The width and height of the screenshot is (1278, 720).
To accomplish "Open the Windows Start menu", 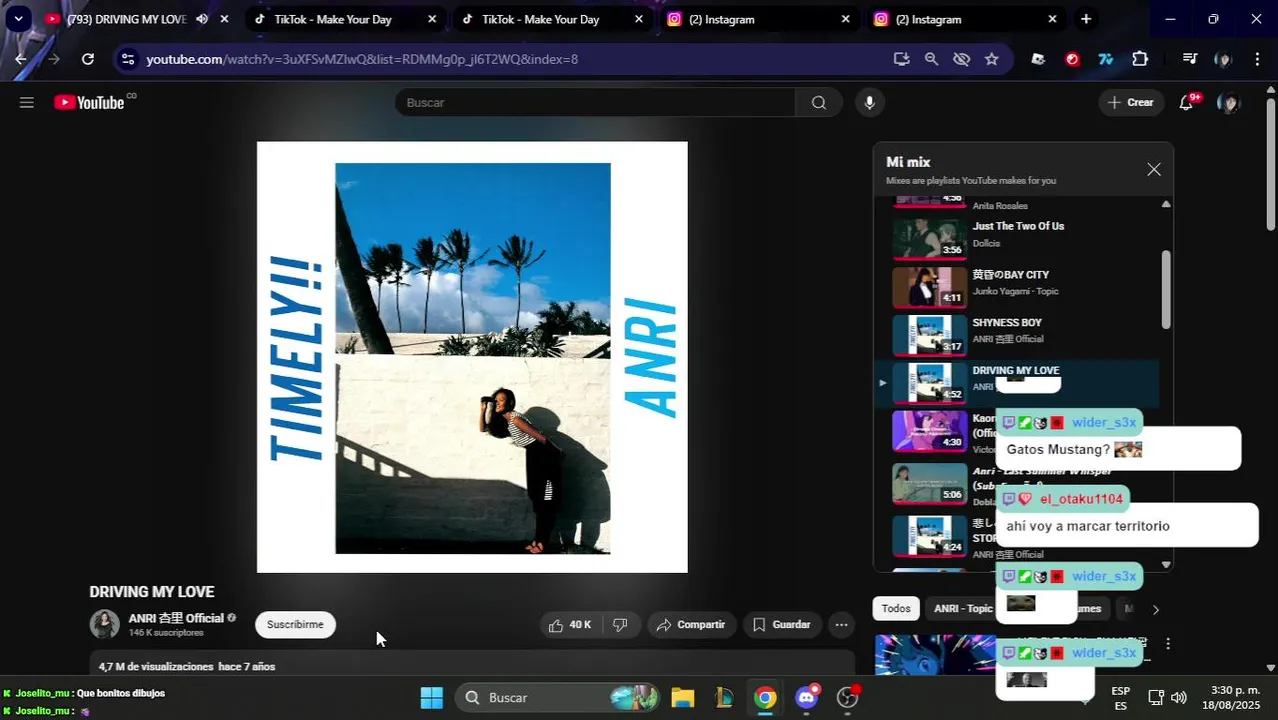I will click(x=431, y=698).
